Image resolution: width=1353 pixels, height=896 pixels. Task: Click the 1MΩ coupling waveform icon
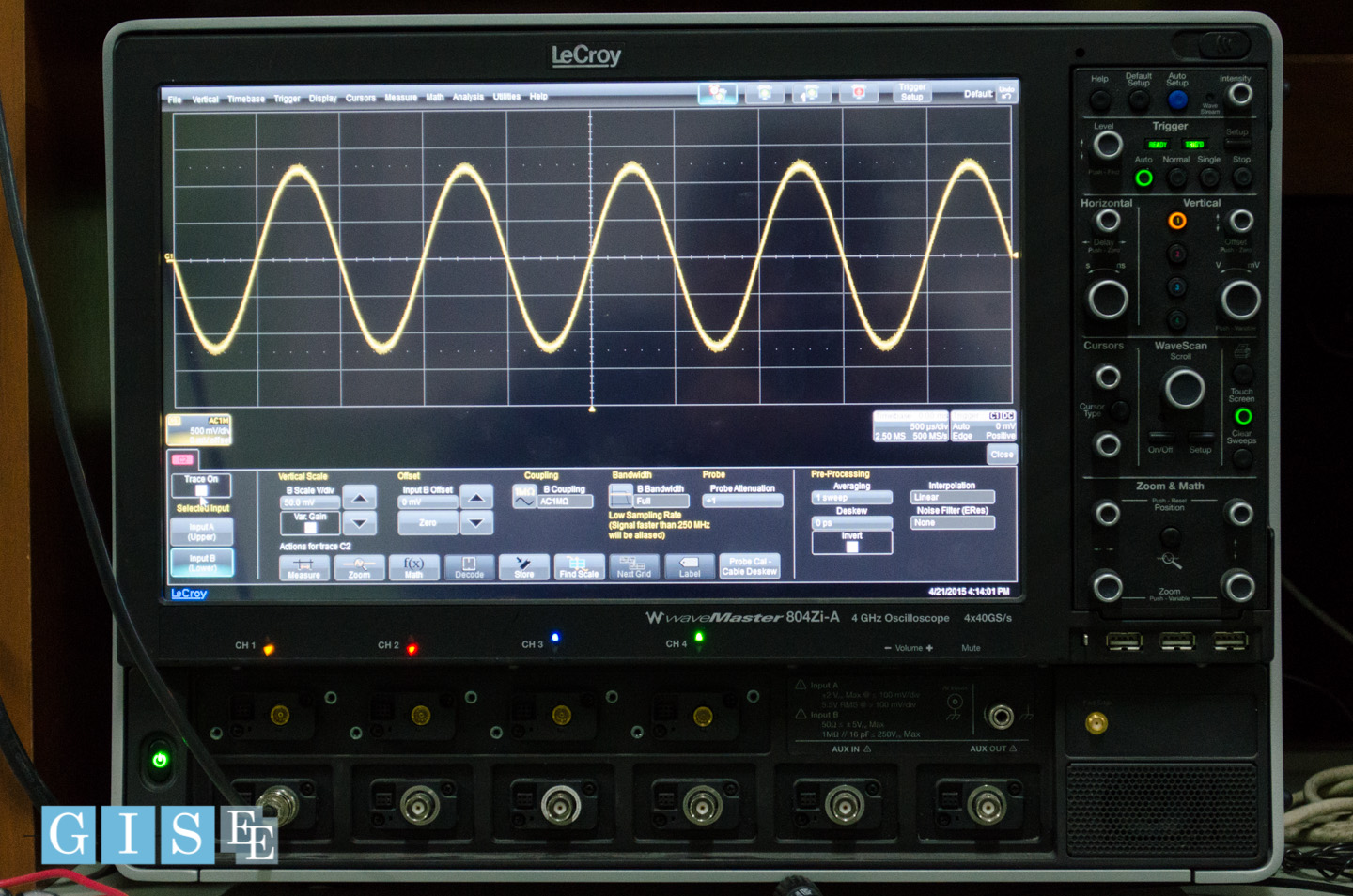(524, 496)
